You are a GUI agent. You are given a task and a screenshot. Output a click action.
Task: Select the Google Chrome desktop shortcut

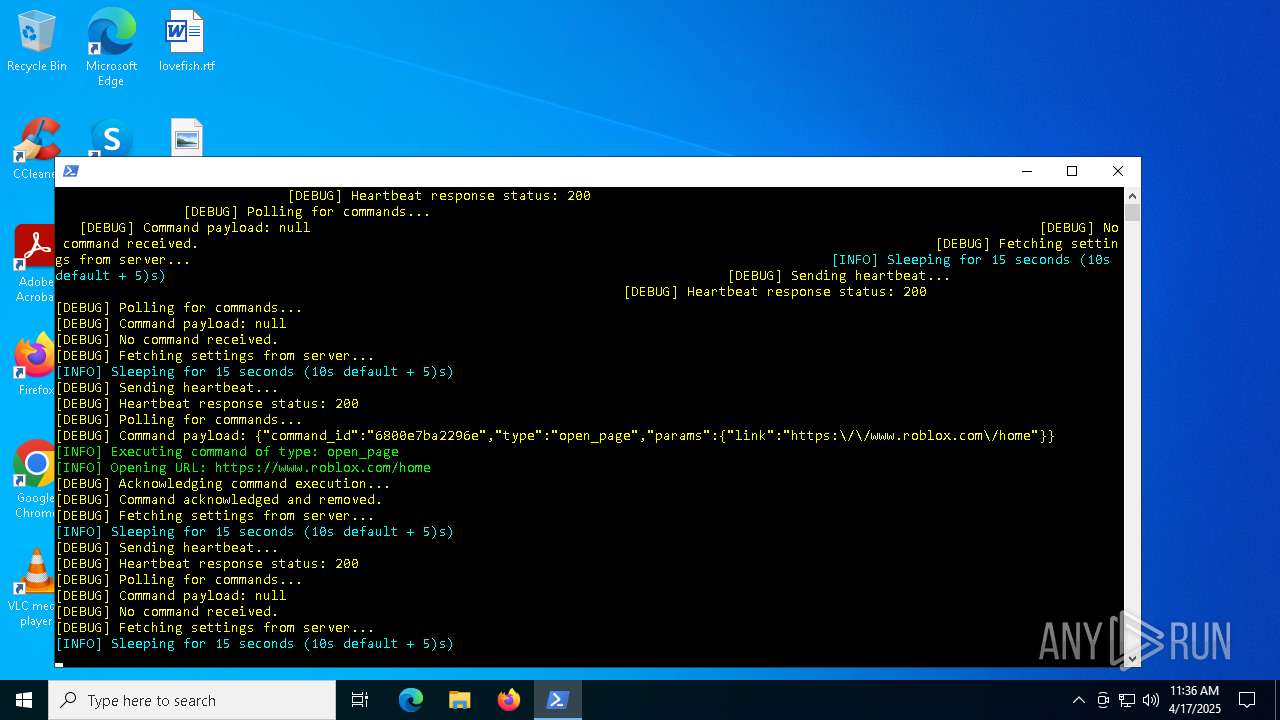coord(37,479)
